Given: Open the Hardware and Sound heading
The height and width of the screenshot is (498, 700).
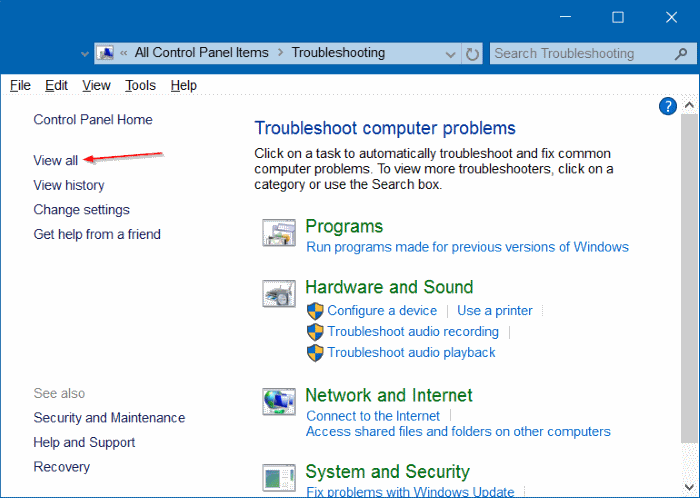Looking at the screenshot, I should 389,287.
